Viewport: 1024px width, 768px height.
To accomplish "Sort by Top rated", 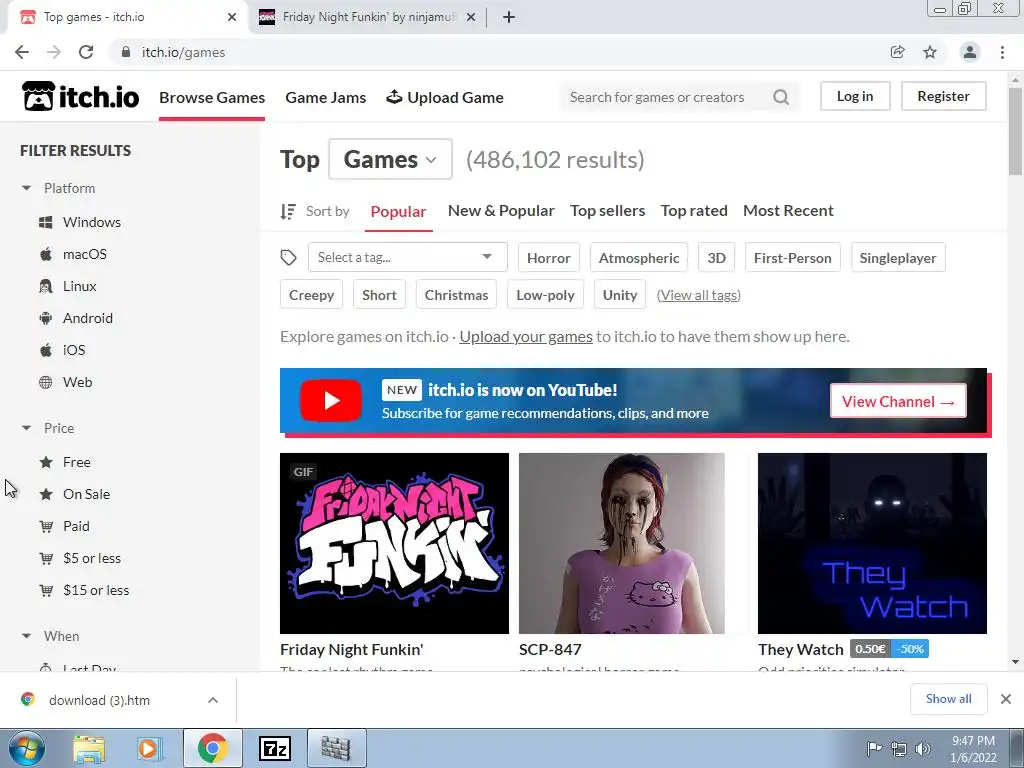I will pos(694,210).
